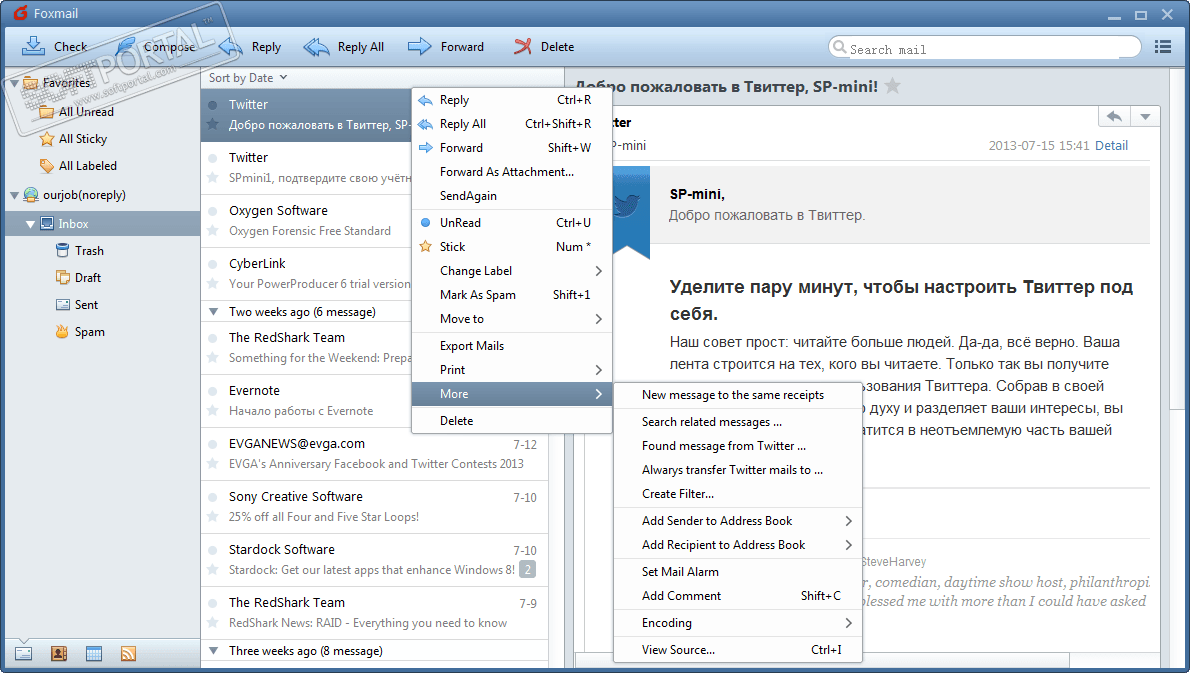Screen dimensions: 1190x673
Task: Open the calendar icon in bottom bar
Action: point(93,653)
